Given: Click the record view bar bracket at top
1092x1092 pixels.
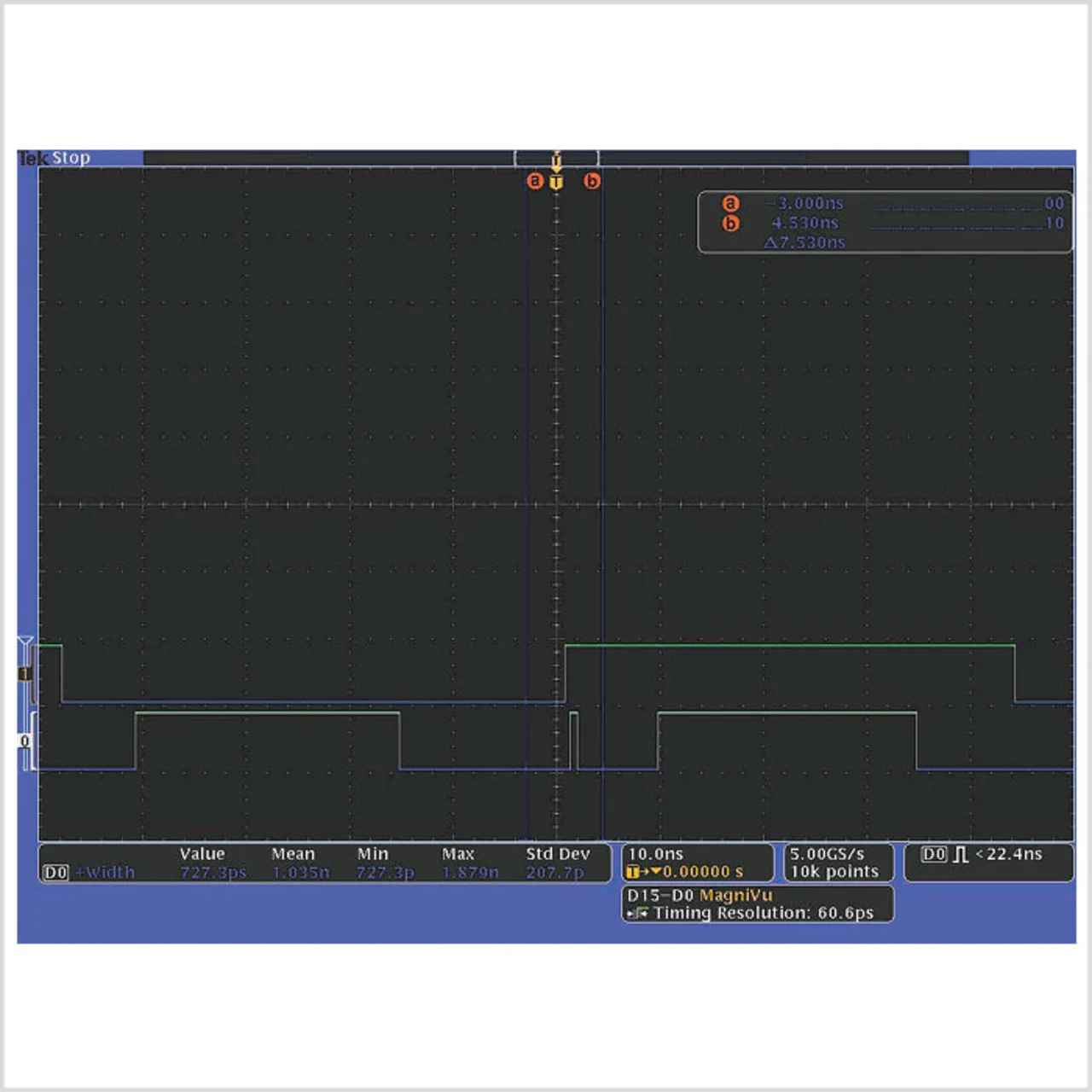Looking at the screenshot, I should 556,158.
